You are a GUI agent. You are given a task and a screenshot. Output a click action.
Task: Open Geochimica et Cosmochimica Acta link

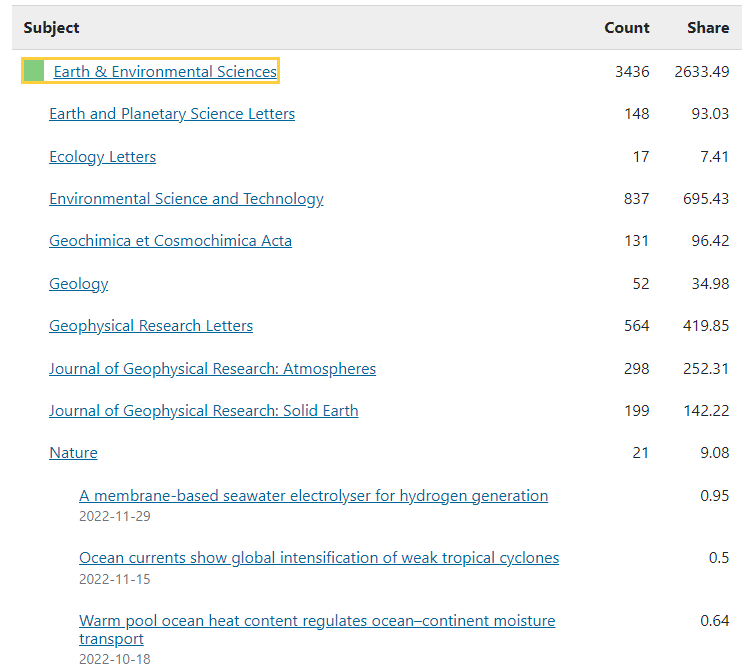coord(170,241)
